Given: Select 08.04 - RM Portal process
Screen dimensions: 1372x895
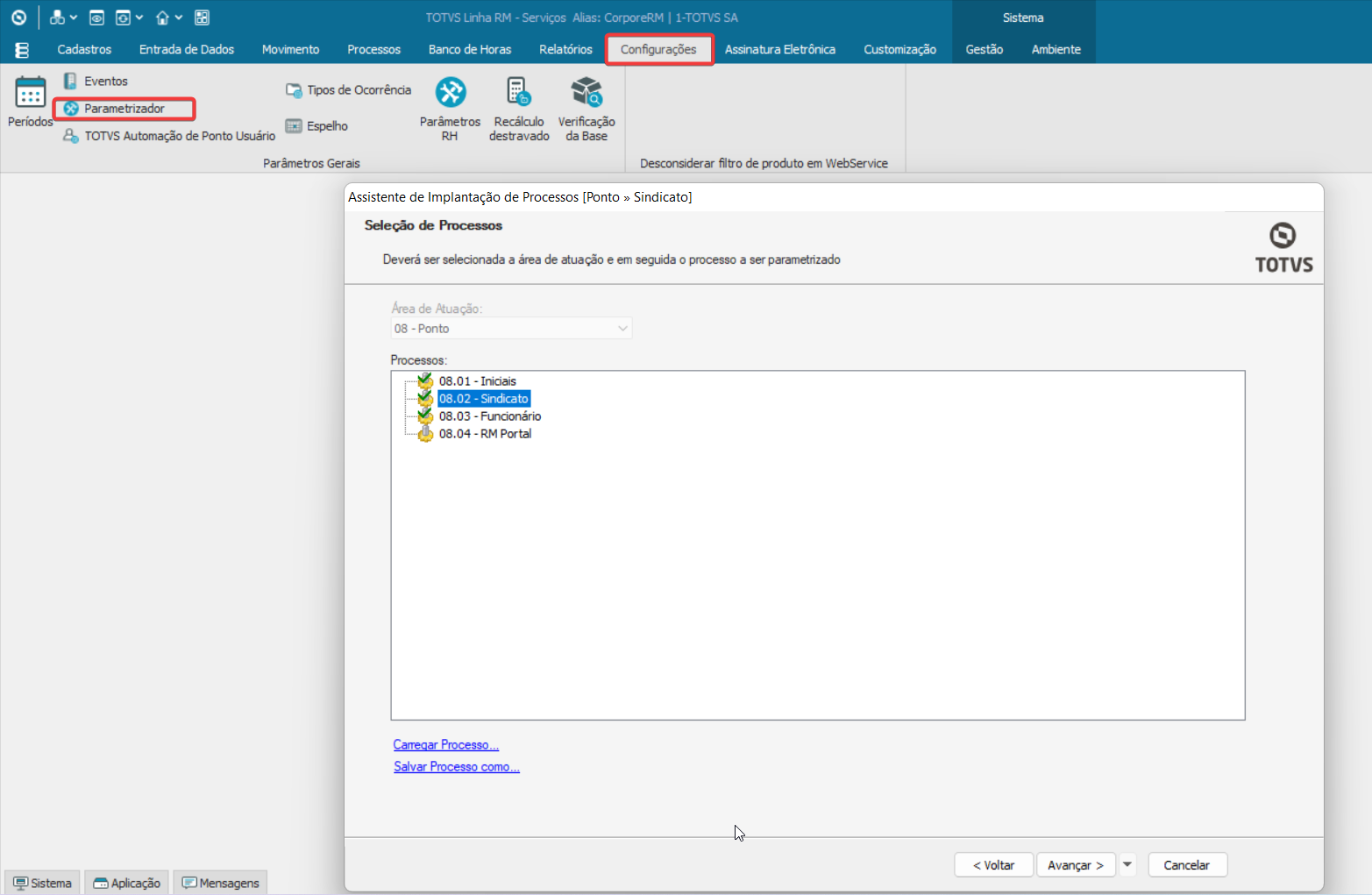Looking at the screenshot, I should point(485,434).
